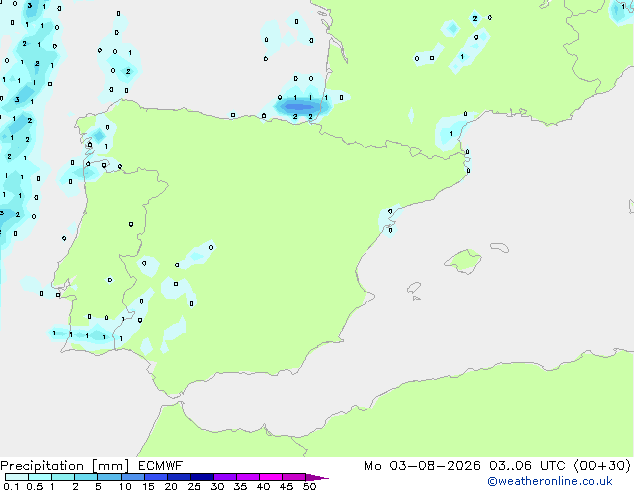The image size is (634, 490).
Task: Click the date Mo 03-08-2026 text
Action: [422, 466]
